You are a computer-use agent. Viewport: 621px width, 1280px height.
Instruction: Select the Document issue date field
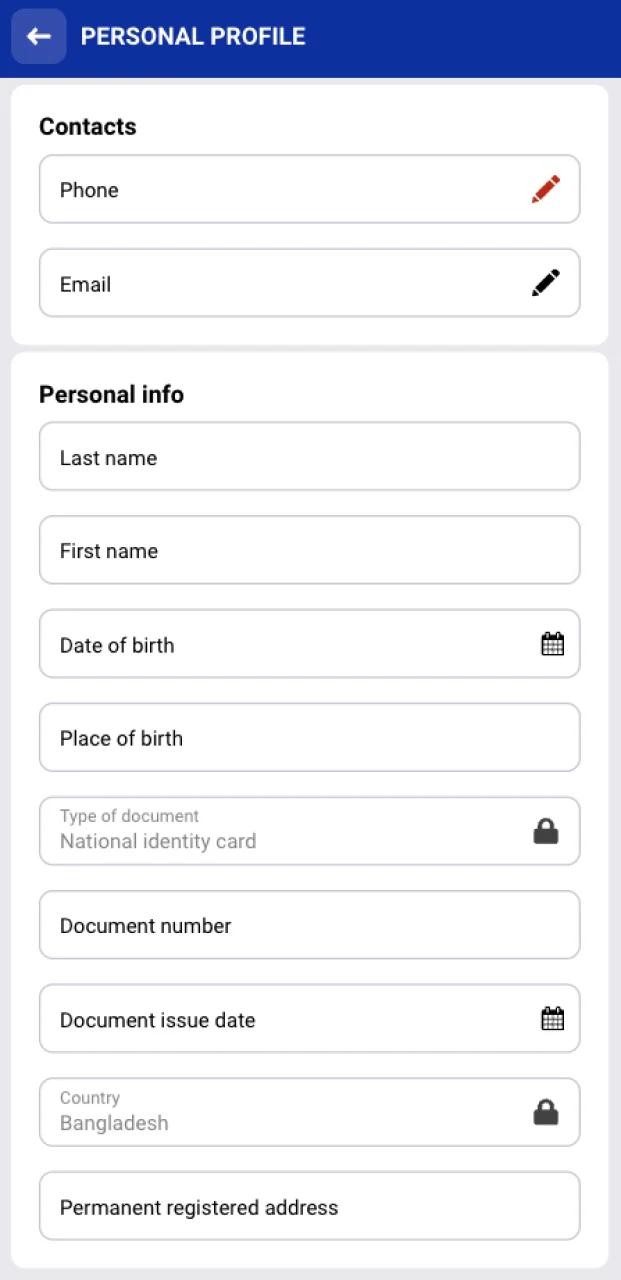[280, 1019]
